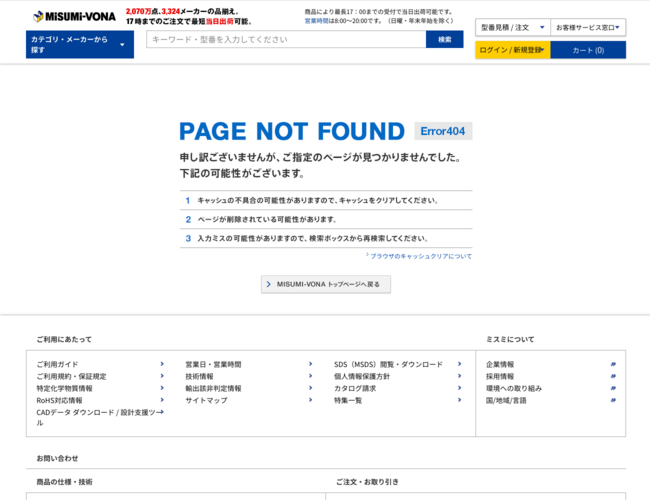Click the MISUMI-VONA logo
The height and width of the screenshot is (500, 650).
(x=75, y=16)
